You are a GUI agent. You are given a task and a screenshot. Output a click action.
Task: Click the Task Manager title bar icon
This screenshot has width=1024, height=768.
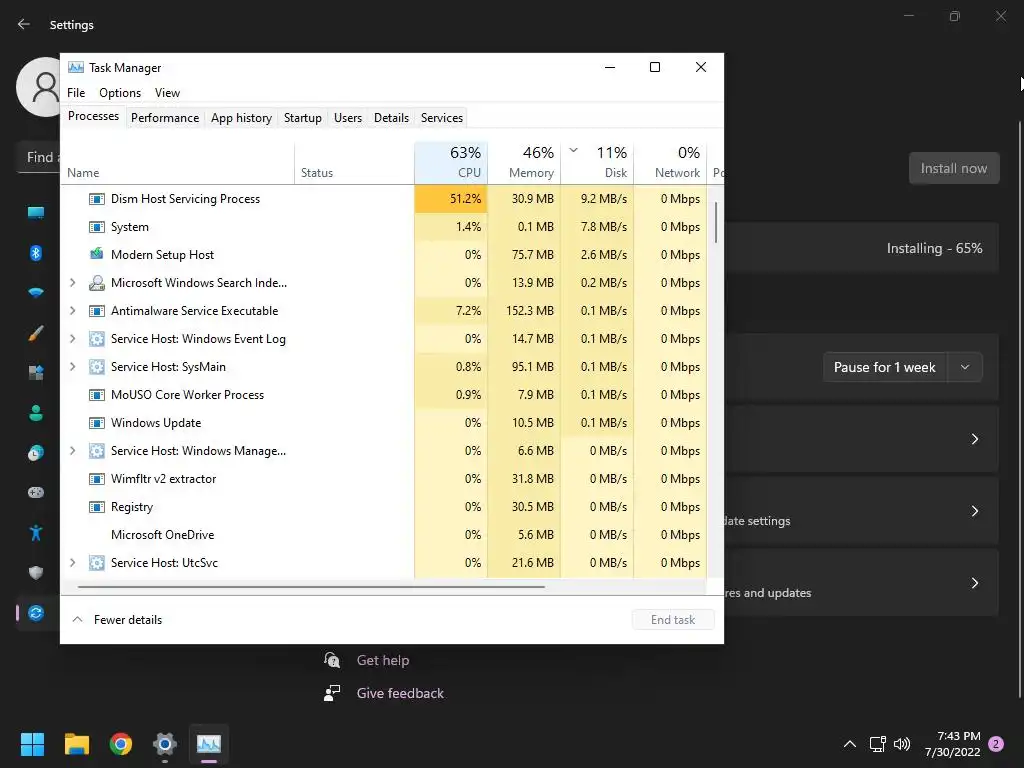click(76, 67)
